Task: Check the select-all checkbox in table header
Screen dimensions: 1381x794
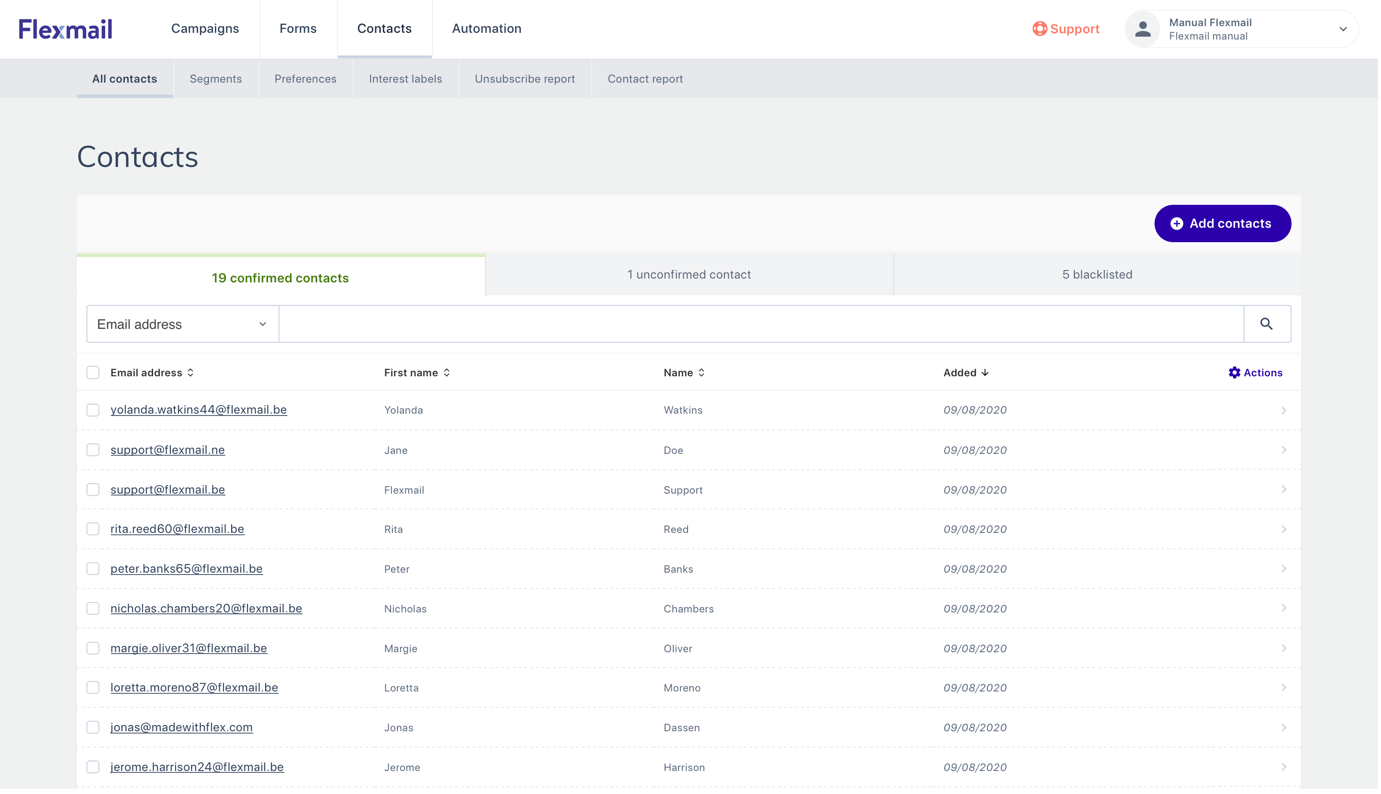Action: [x=93, y=371]
